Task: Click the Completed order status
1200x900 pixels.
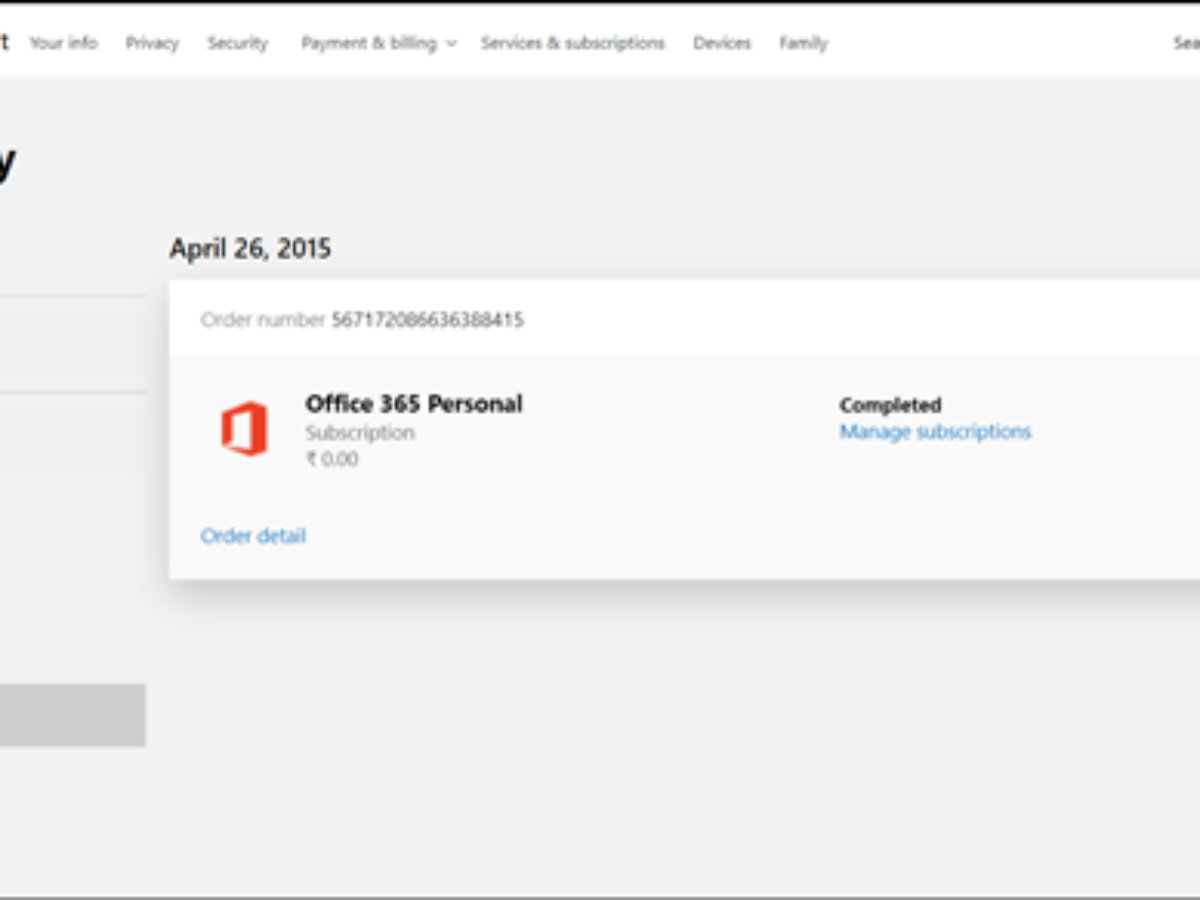Action: coord(890,405)
